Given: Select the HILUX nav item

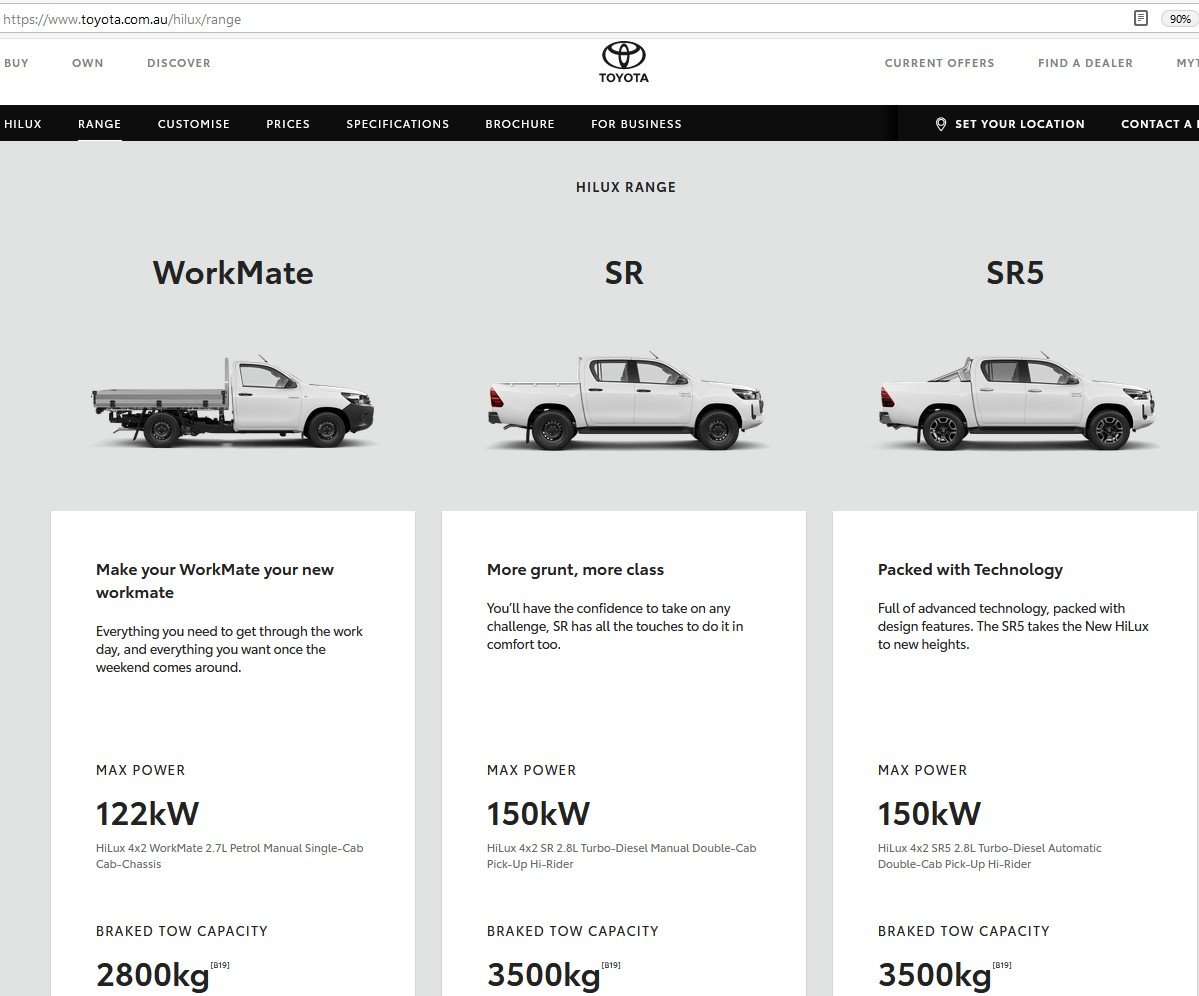Looking at the screenshot, I should tap(23, 124).
